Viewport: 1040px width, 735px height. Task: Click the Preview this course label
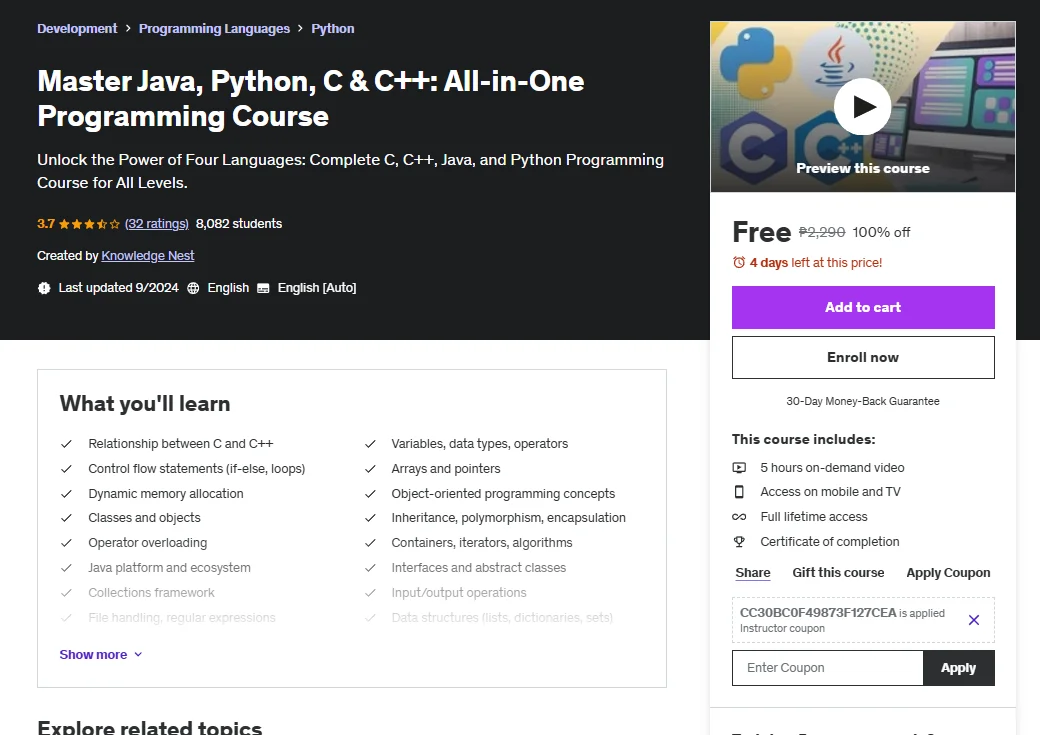(x=862, y=168)
